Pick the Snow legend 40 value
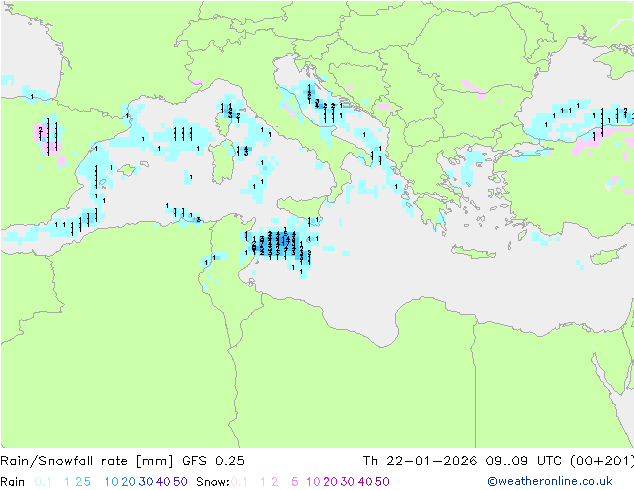Viewport: 634px width, 490px height. [x=365, y=482]
